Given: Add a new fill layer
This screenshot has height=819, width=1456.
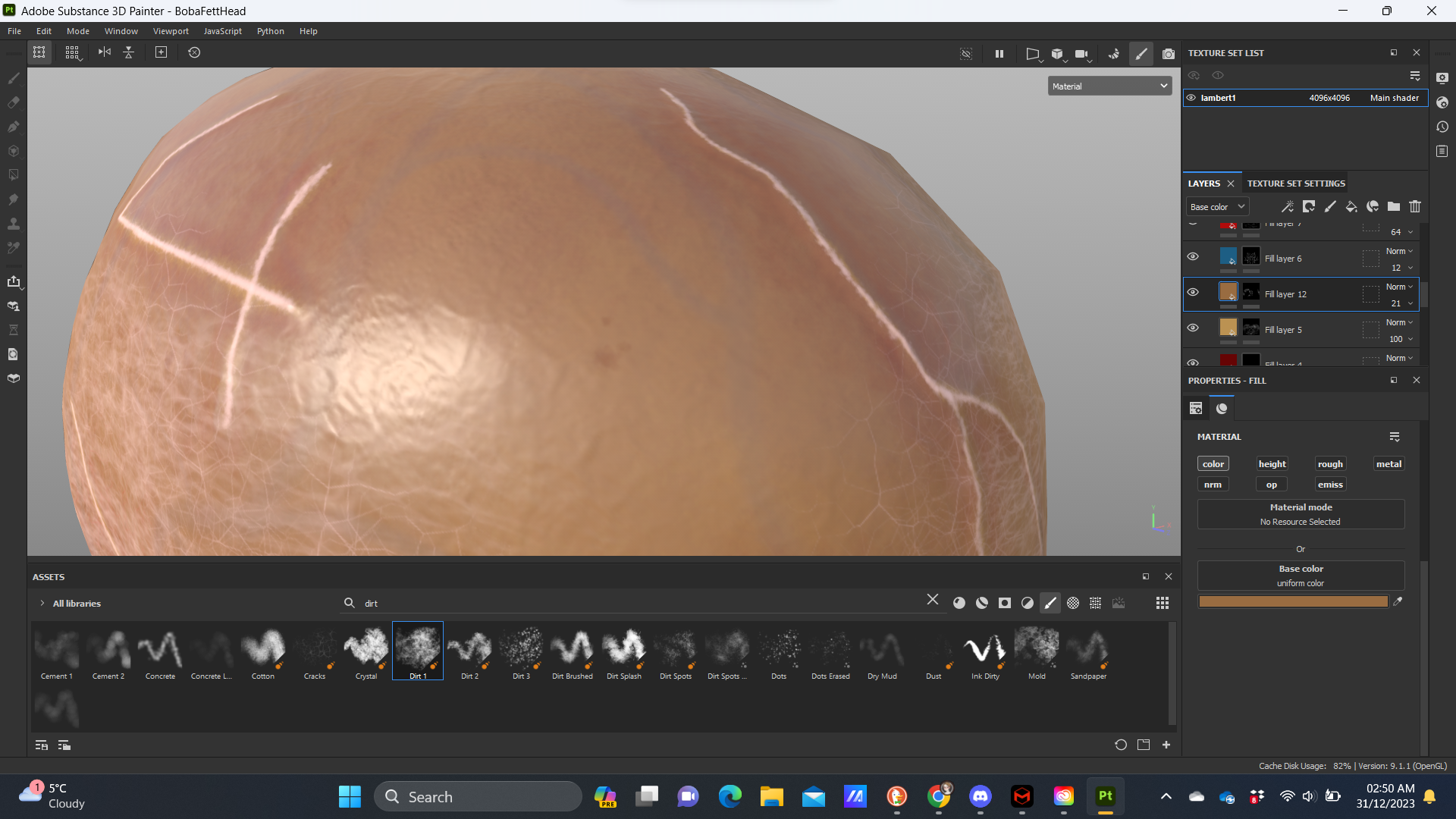Looking at the screenshot, I should [x=1351, y=206].
